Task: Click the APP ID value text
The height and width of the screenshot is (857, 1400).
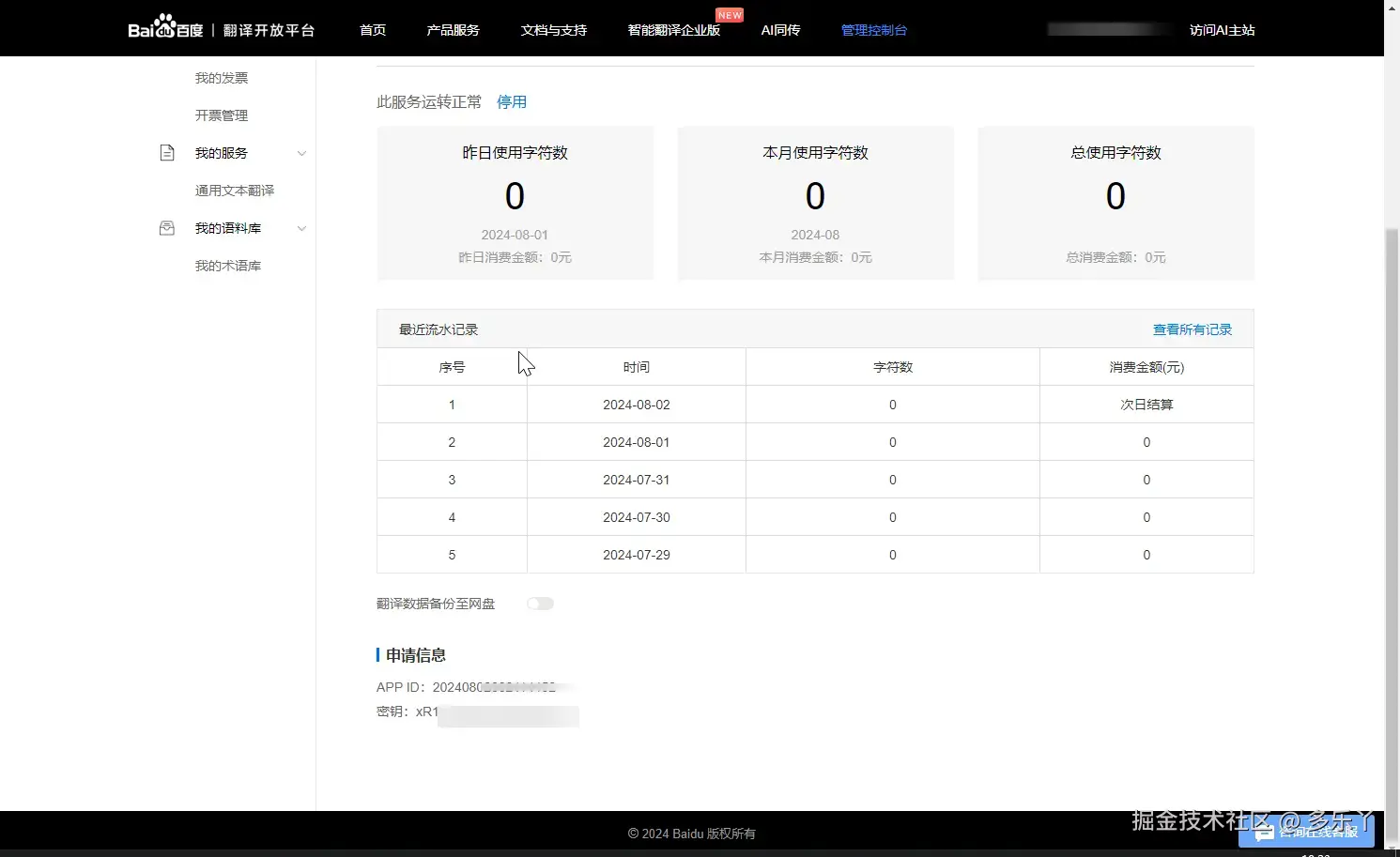Action: pos(494,687)
